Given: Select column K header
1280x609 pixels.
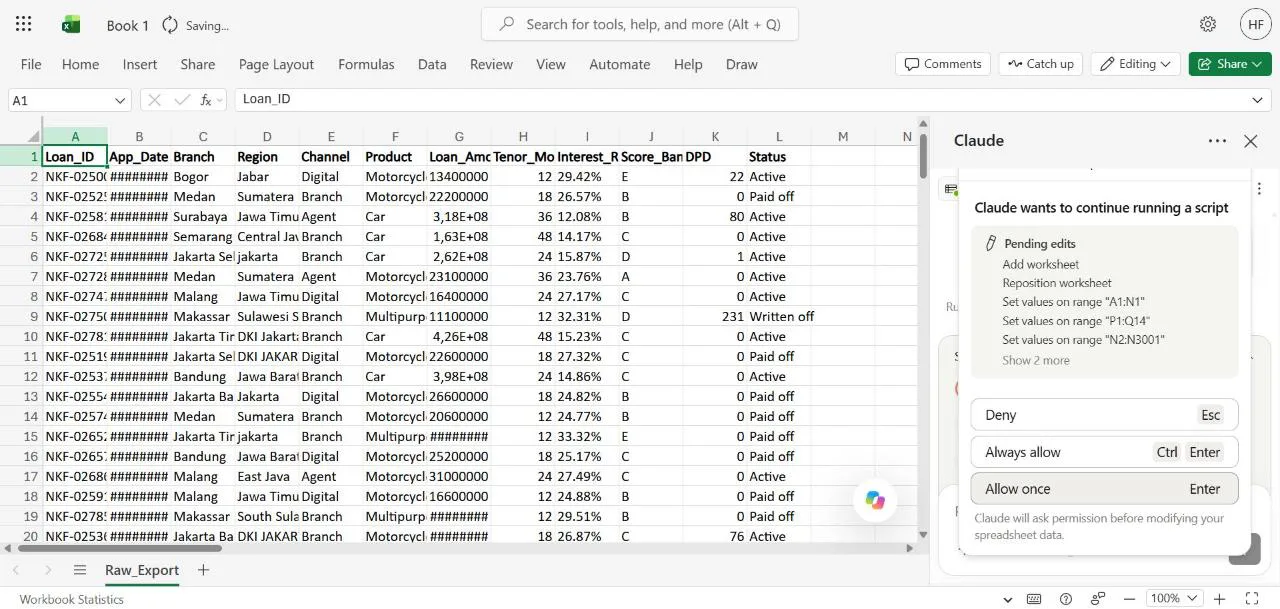Looking at the screenshot, I should click(x=715, y=137).
